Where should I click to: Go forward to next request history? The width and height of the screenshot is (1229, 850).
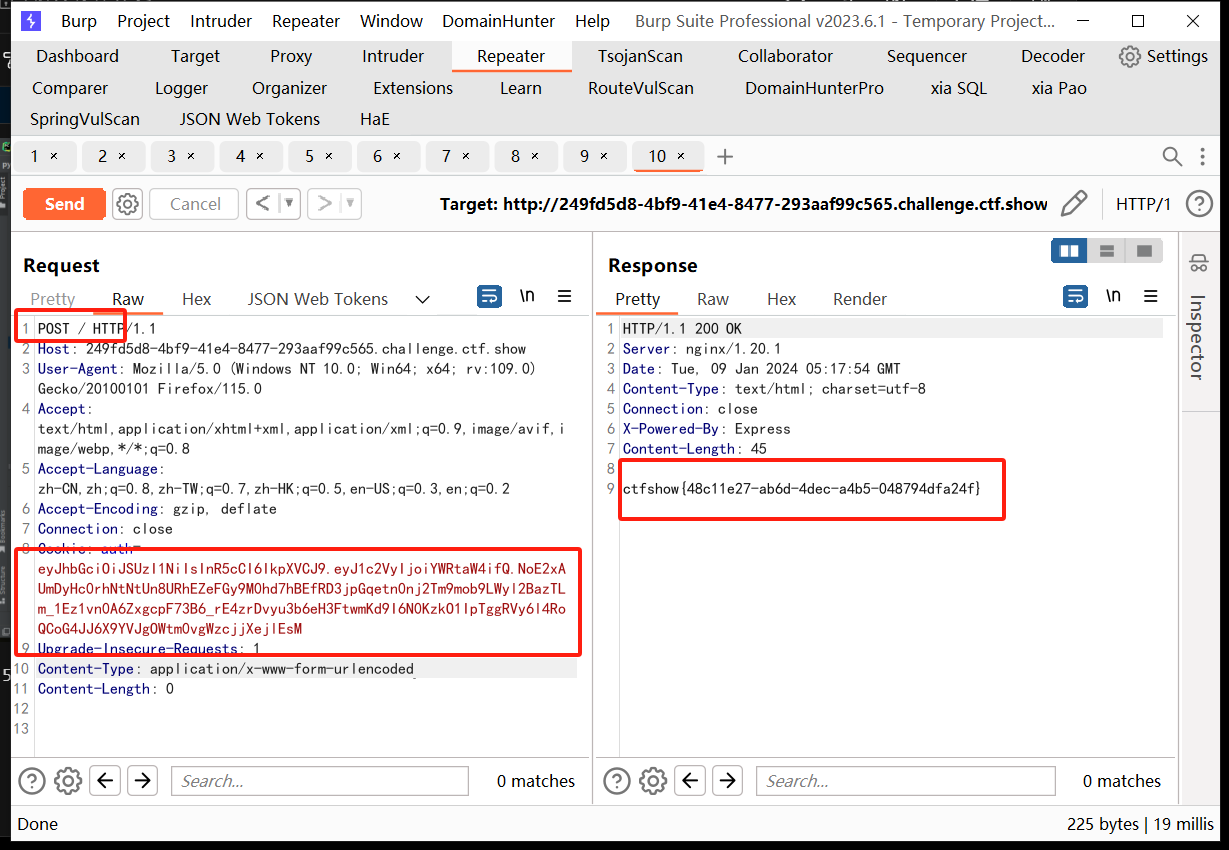click(x=324, y=204)
